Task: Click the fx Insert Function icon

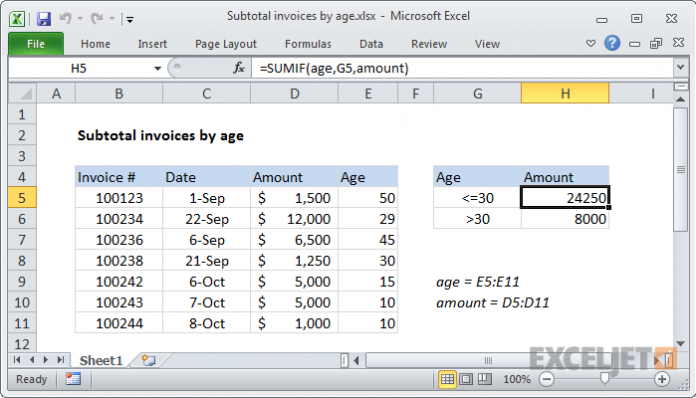Action: (x=239, y=68)
